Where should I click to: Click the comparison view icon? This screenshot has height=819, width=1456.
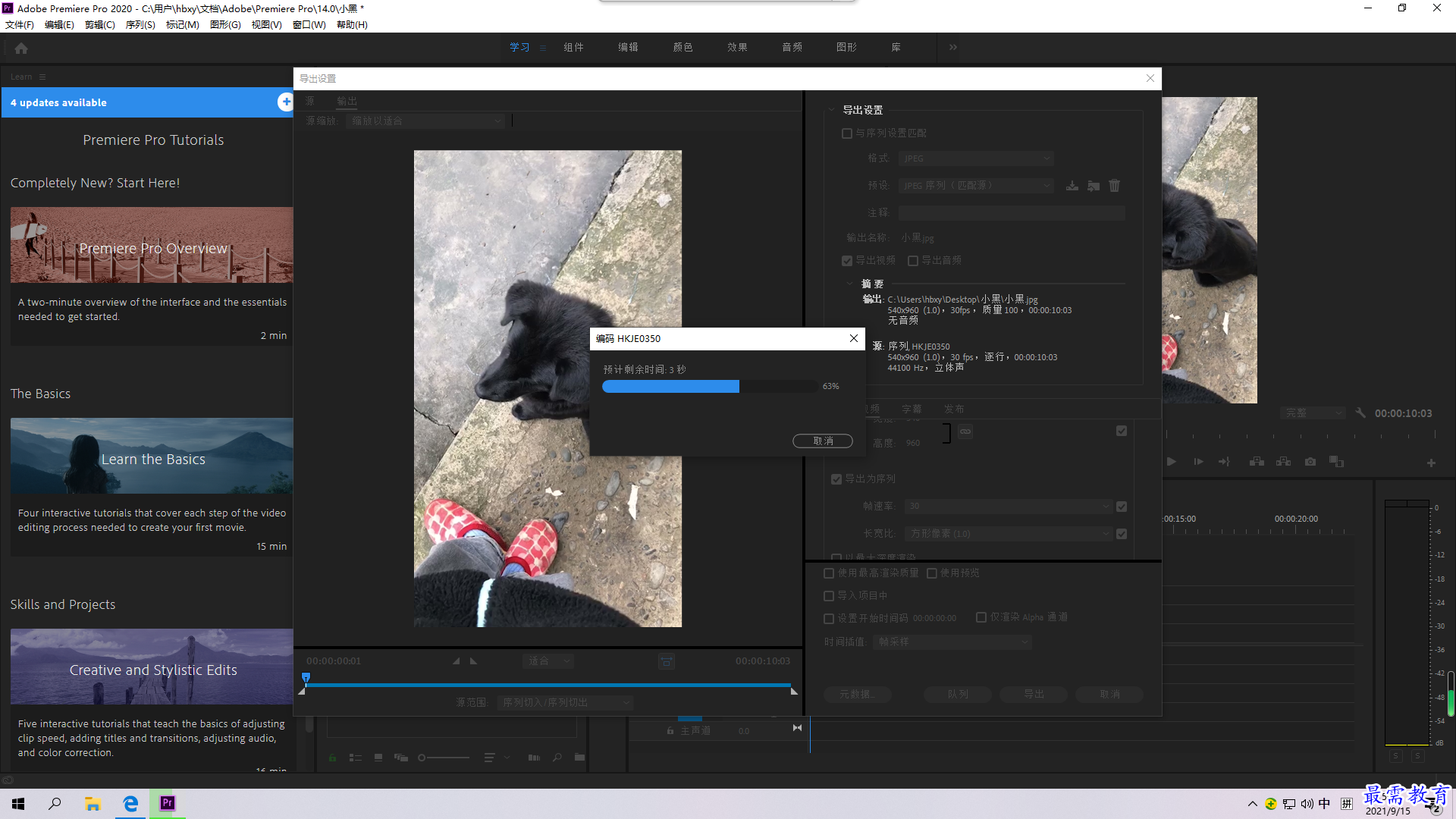1337,462
